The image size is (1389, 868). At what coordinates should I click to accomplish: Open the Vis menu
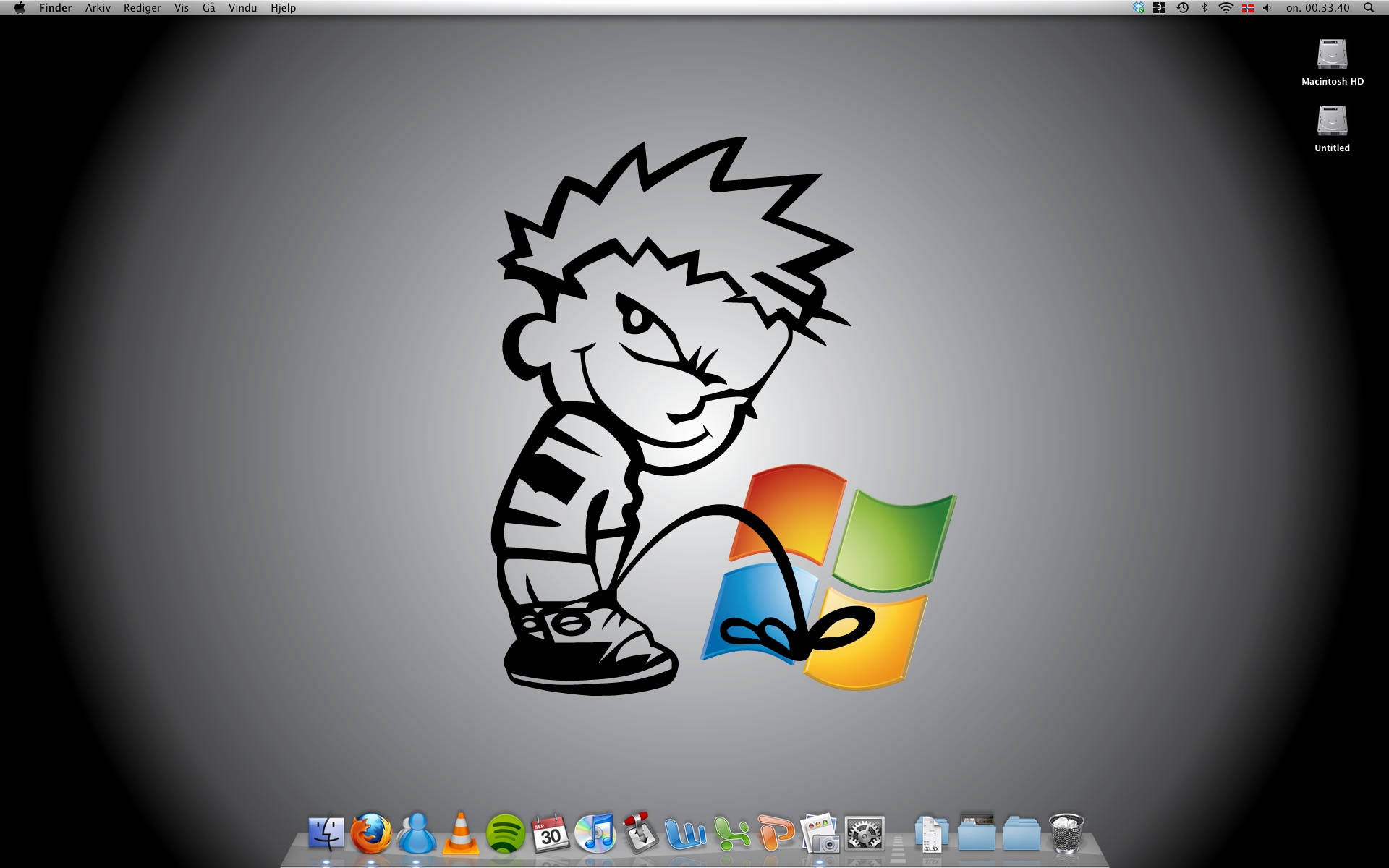(182, 8)
